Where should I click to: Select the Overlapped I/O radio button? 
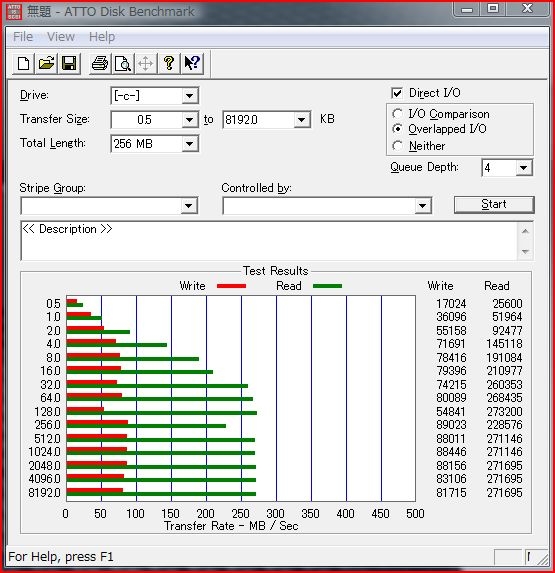pos(398,129)
